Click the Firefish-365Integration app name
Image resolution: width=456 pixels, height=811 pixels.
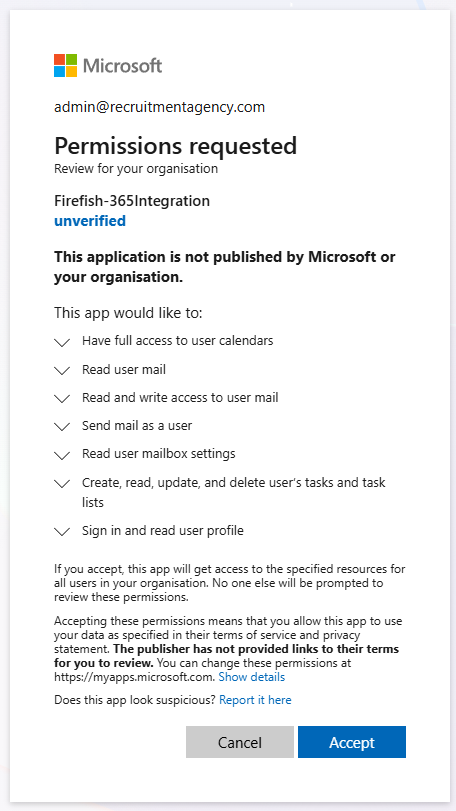point(132,201)
